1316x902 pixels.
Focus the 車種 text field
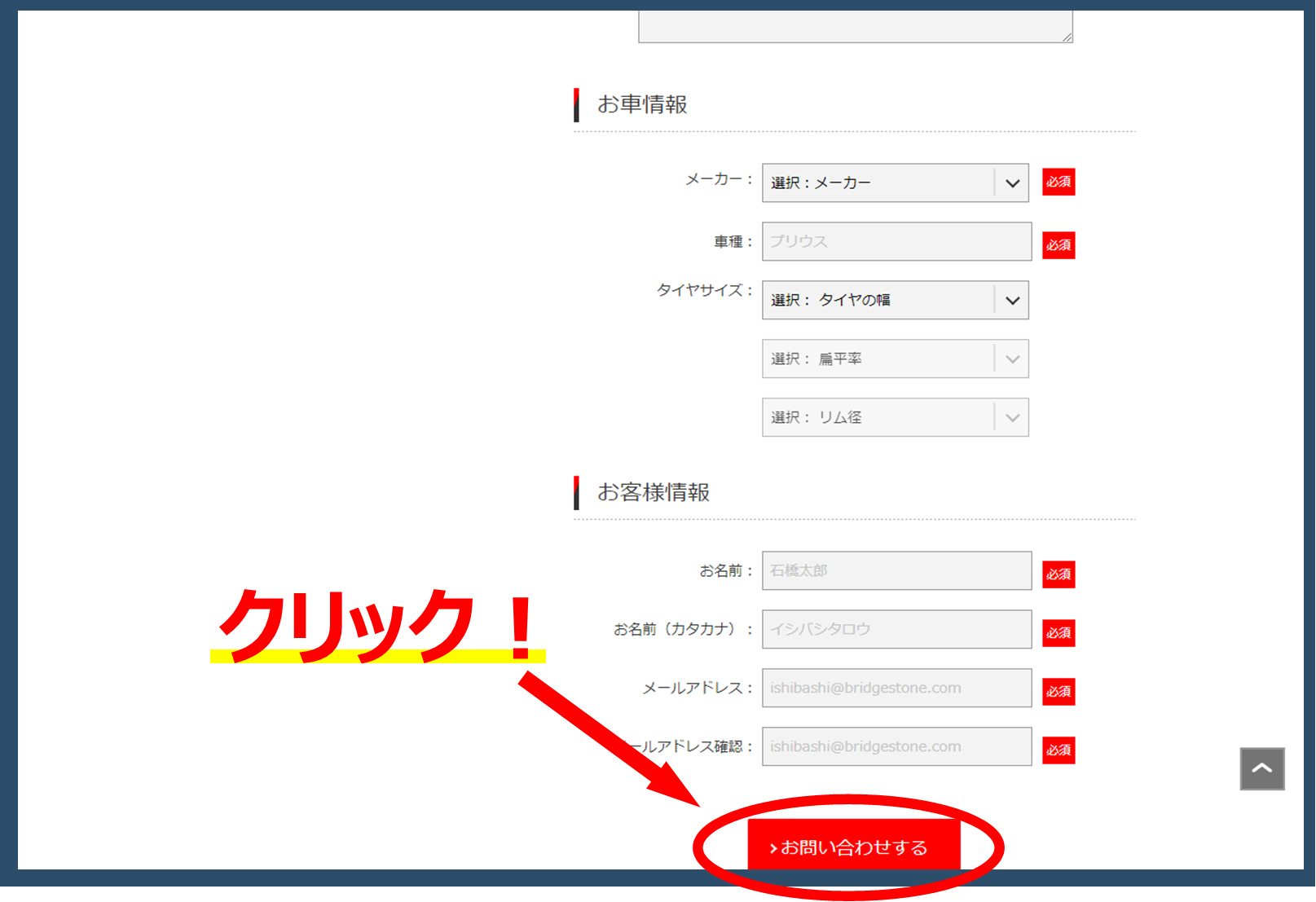[896, 242]
